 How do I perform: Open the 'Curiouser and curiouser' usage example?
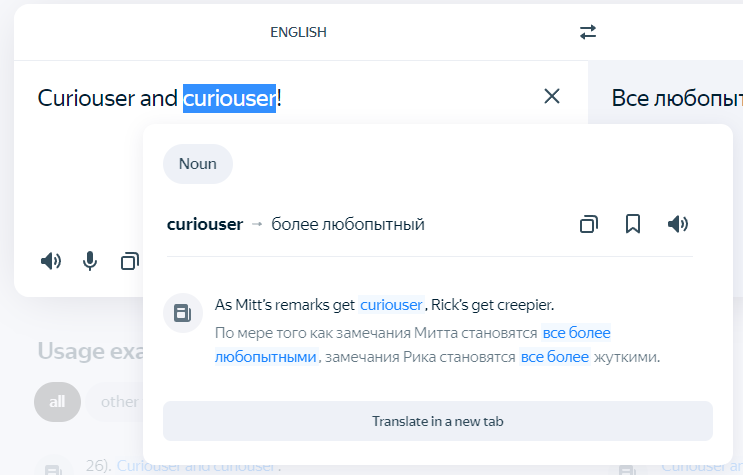[198, 466]
